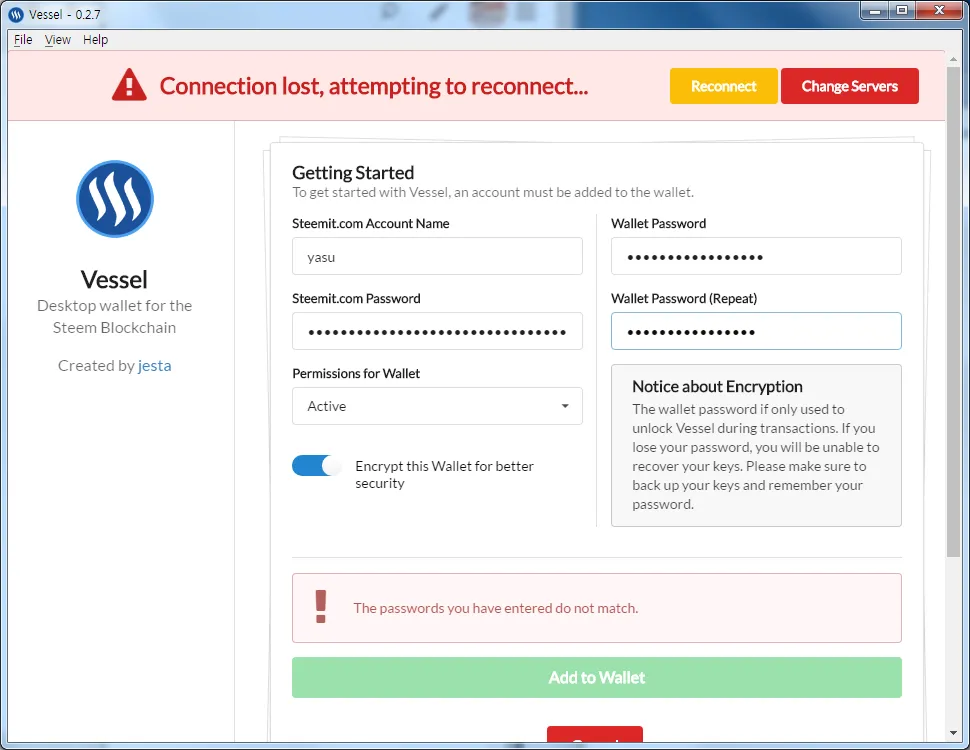Click the Change Servers button
Image resolution: width=970 pixels, height=750 pixels.
click(x=849, y=86)
